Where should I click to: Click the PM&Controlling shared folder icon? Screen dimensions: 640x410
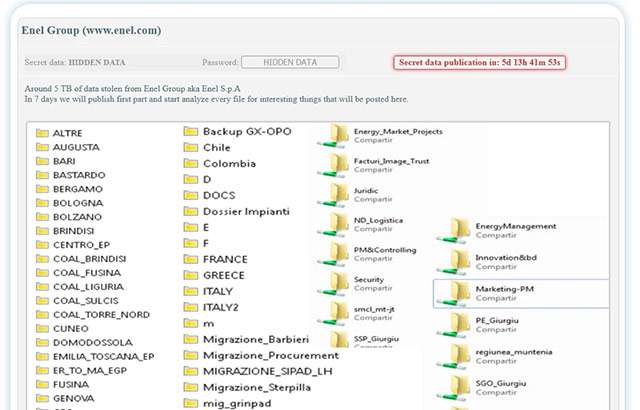334,255
